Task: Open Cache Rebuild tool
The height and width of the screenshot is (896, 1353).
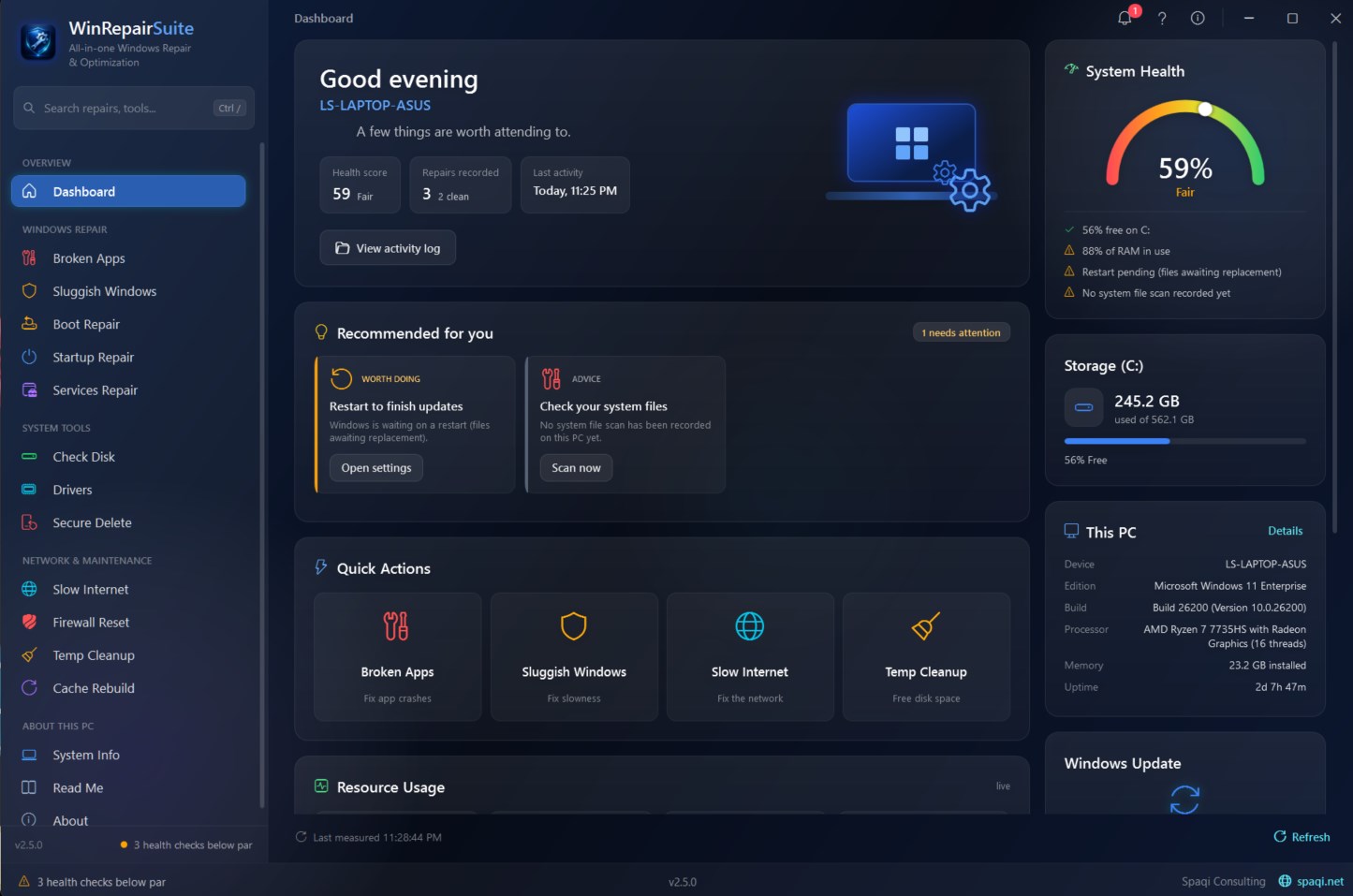Action: coord(128,688)
